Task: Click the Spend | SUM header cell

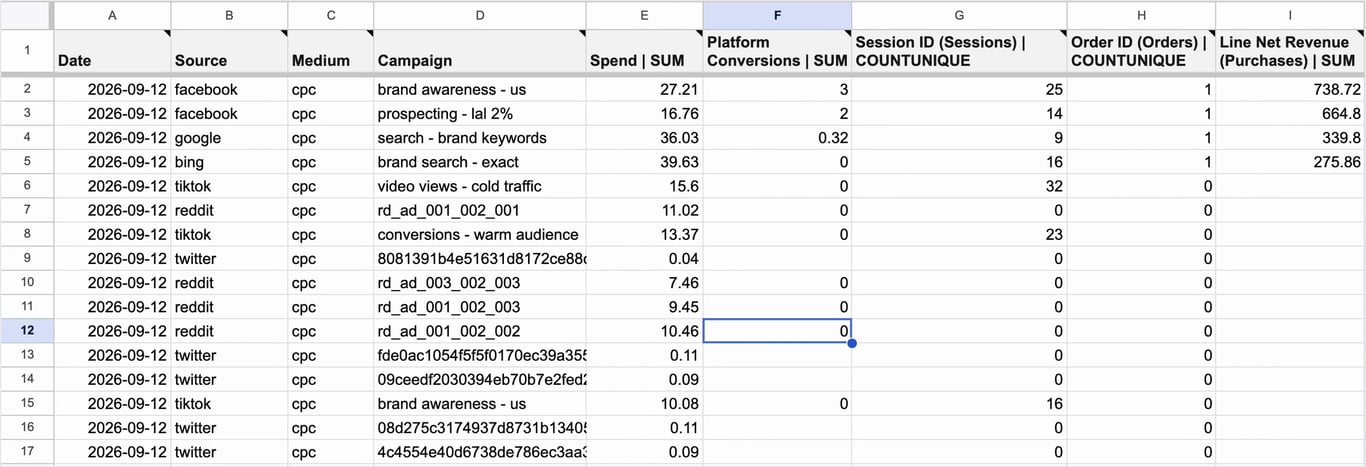Action: (645, 51)
